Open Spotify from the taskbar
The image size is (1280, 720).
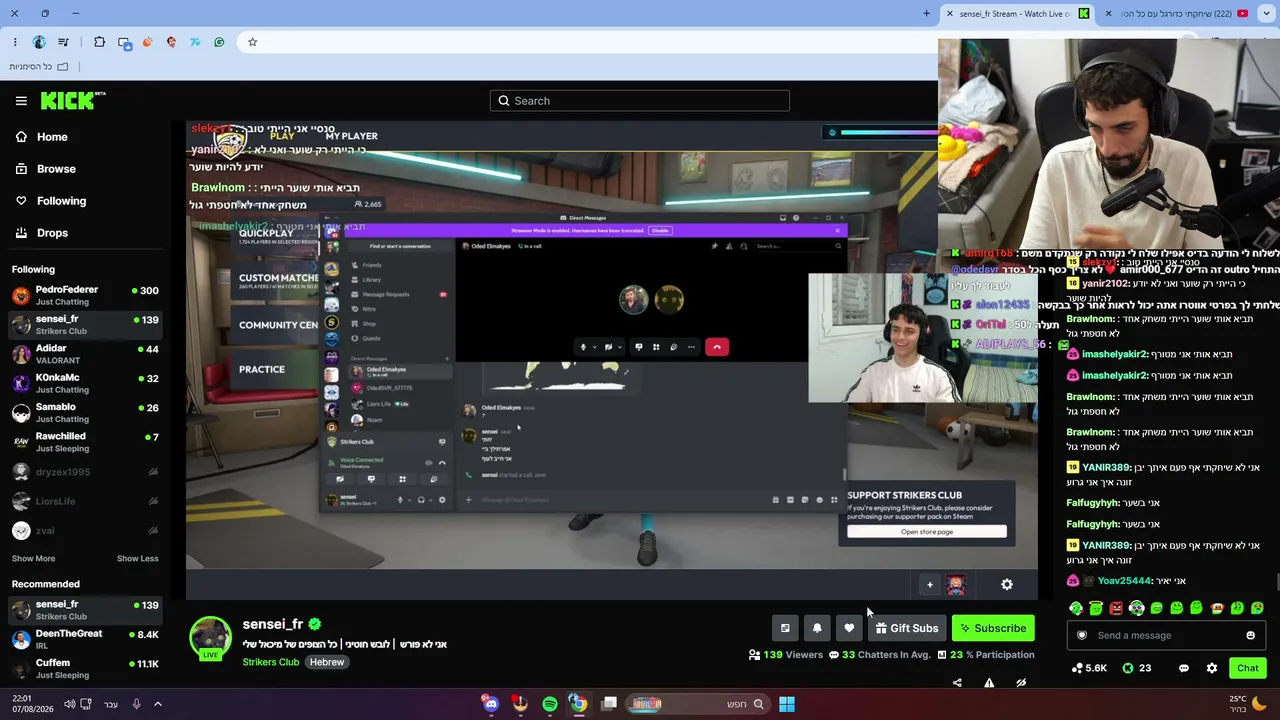click(x=550, y=704)
